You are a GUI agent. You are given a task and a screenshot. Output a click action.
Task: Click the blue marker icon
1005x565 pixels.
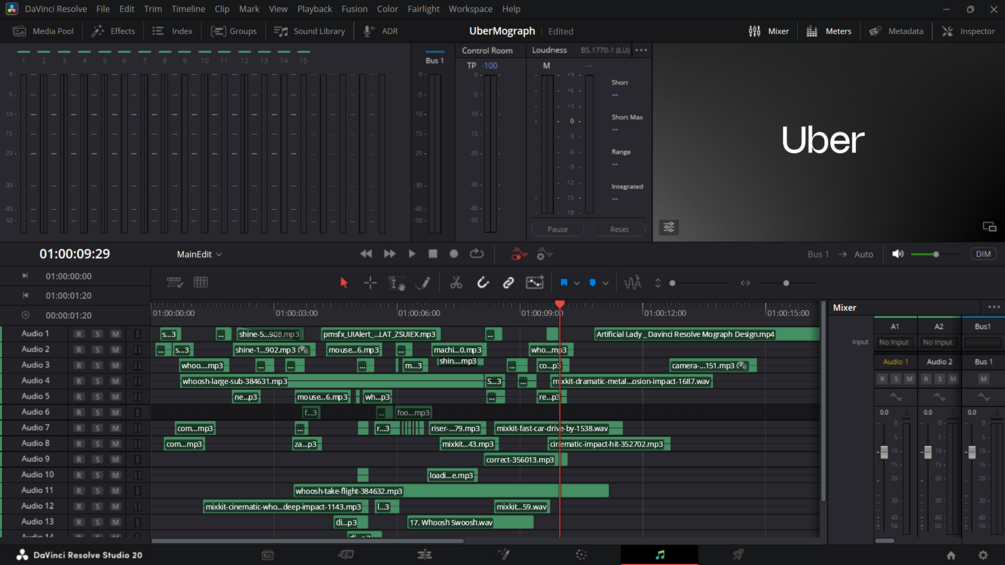[592, 282]
